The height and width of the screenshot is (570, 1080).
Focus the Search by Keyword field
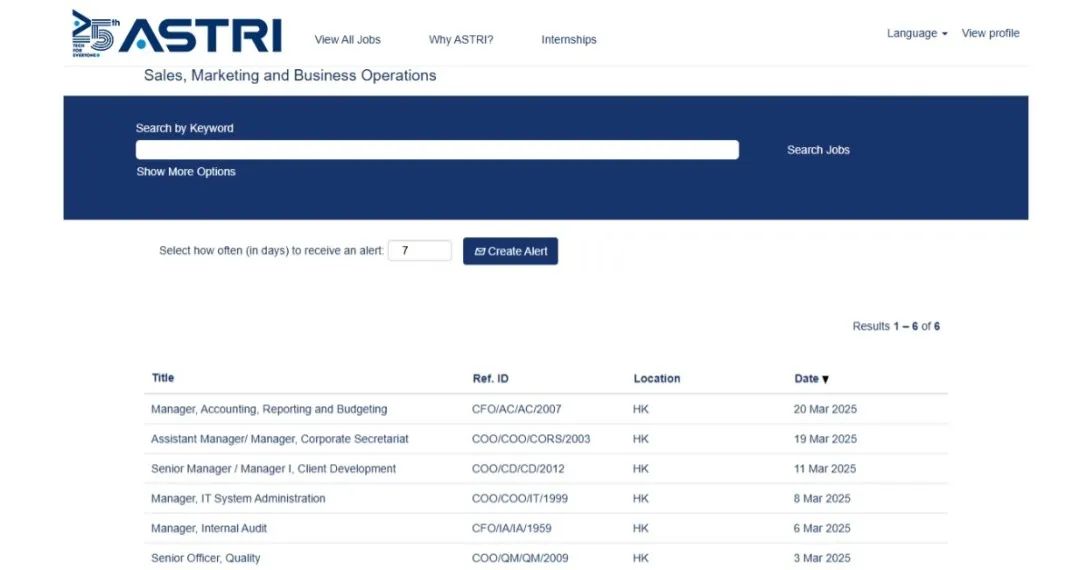pos(437,150)
